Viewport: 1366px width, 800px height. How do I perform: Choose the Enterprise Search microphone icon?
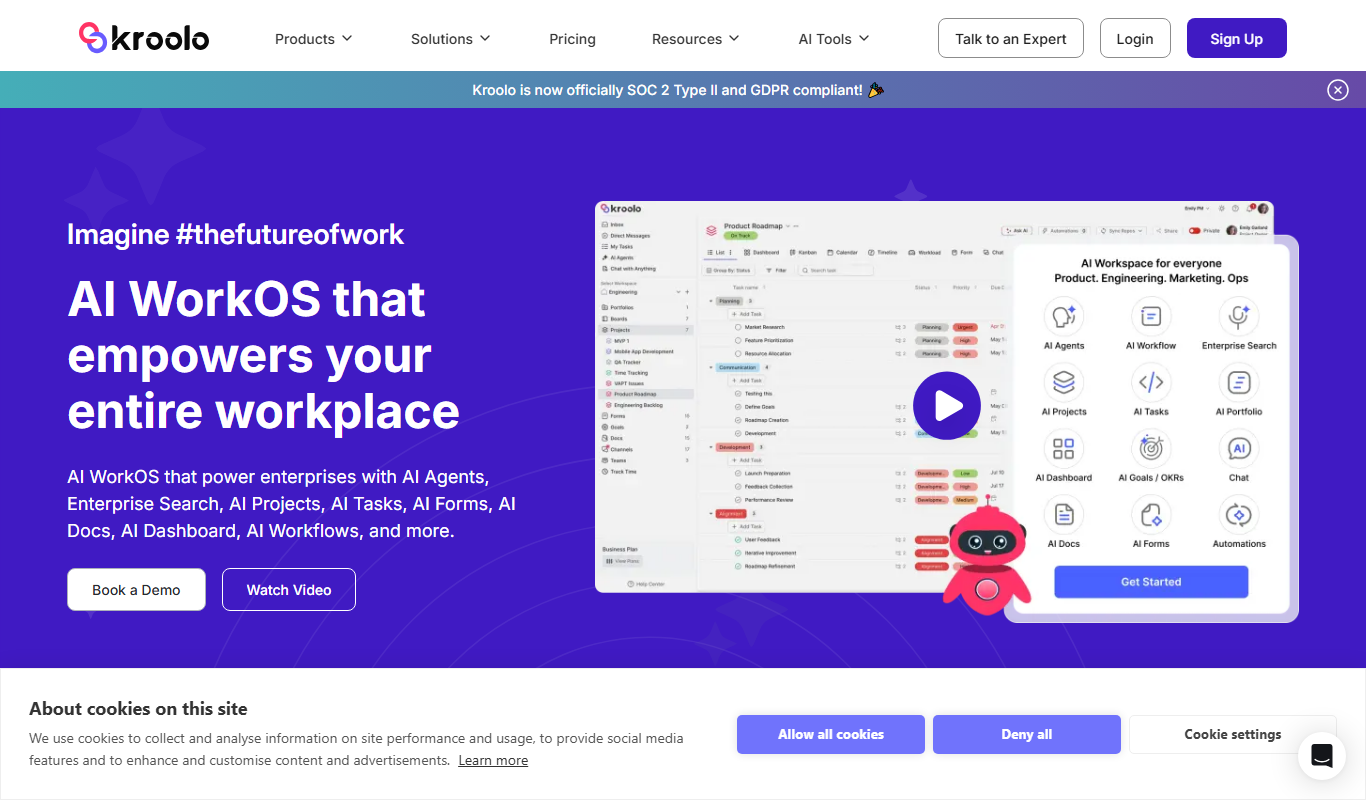pos(1239,316)
